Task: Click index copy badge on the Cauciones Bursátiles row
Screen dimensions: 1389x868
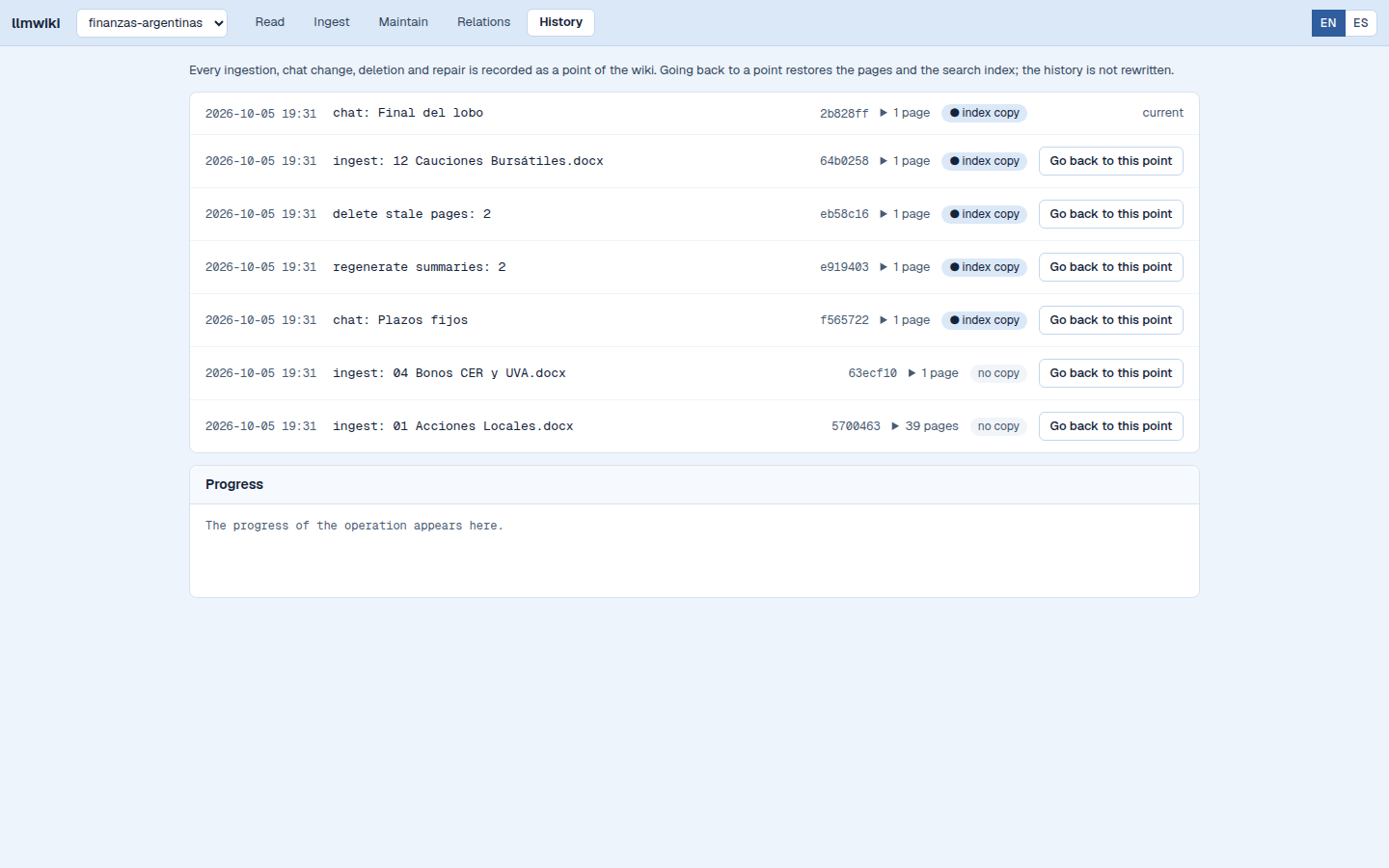Action: pos(984,161)
